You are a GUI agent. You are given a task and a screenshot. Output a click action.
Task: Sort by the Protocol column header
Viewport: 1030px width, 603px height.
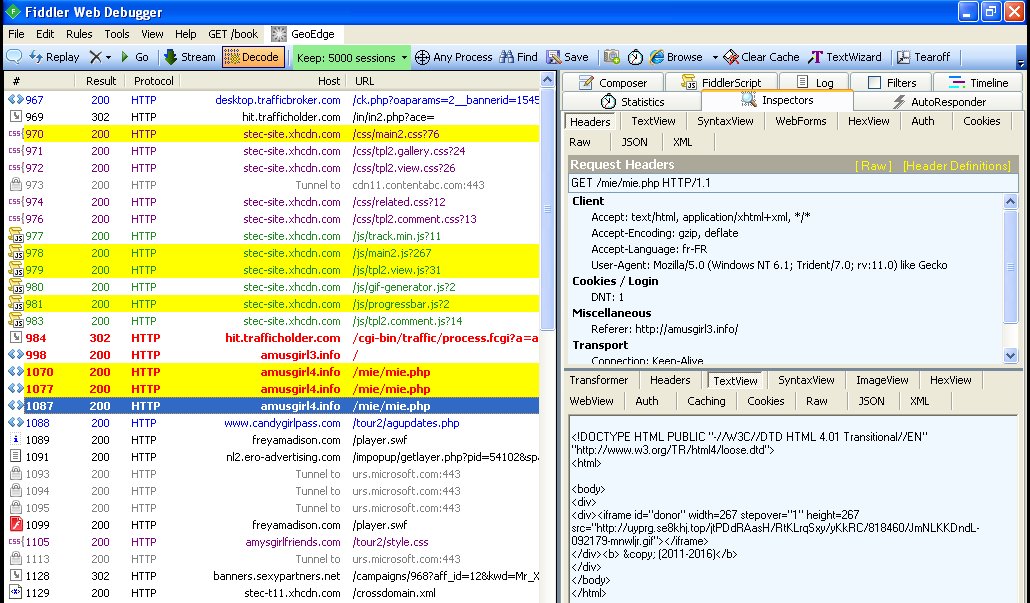point(153,81)
